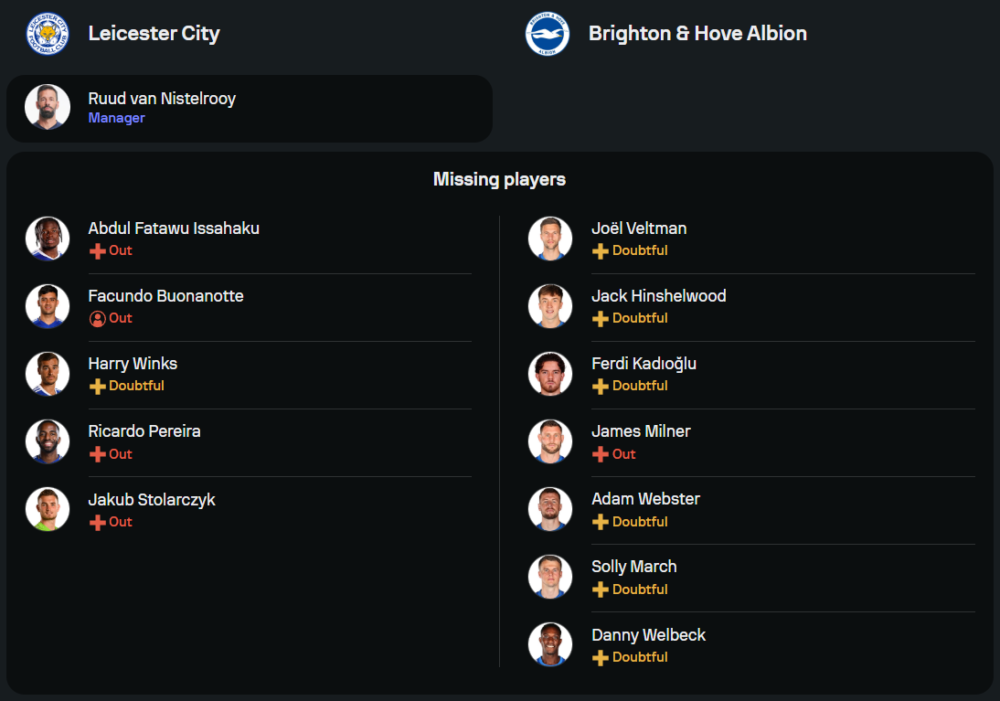Click Ruud van Nistelrooy's manager photo
The width and height of the screenshot is (1000, 701).
(x=47, y=107)
